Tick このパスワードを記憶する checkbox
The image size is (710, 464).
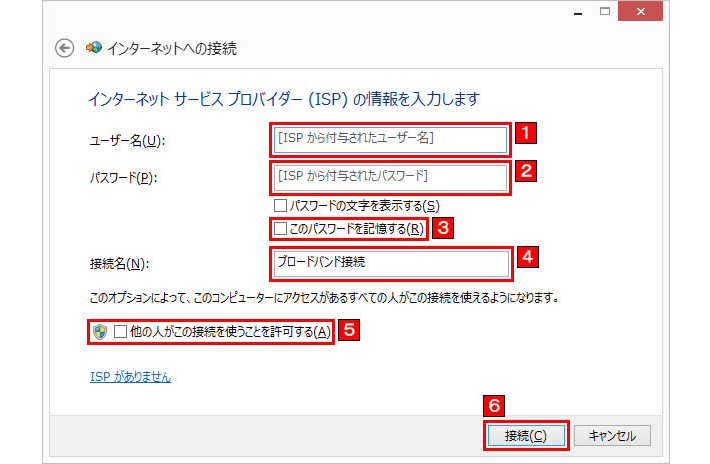click(x=280, y=229)
